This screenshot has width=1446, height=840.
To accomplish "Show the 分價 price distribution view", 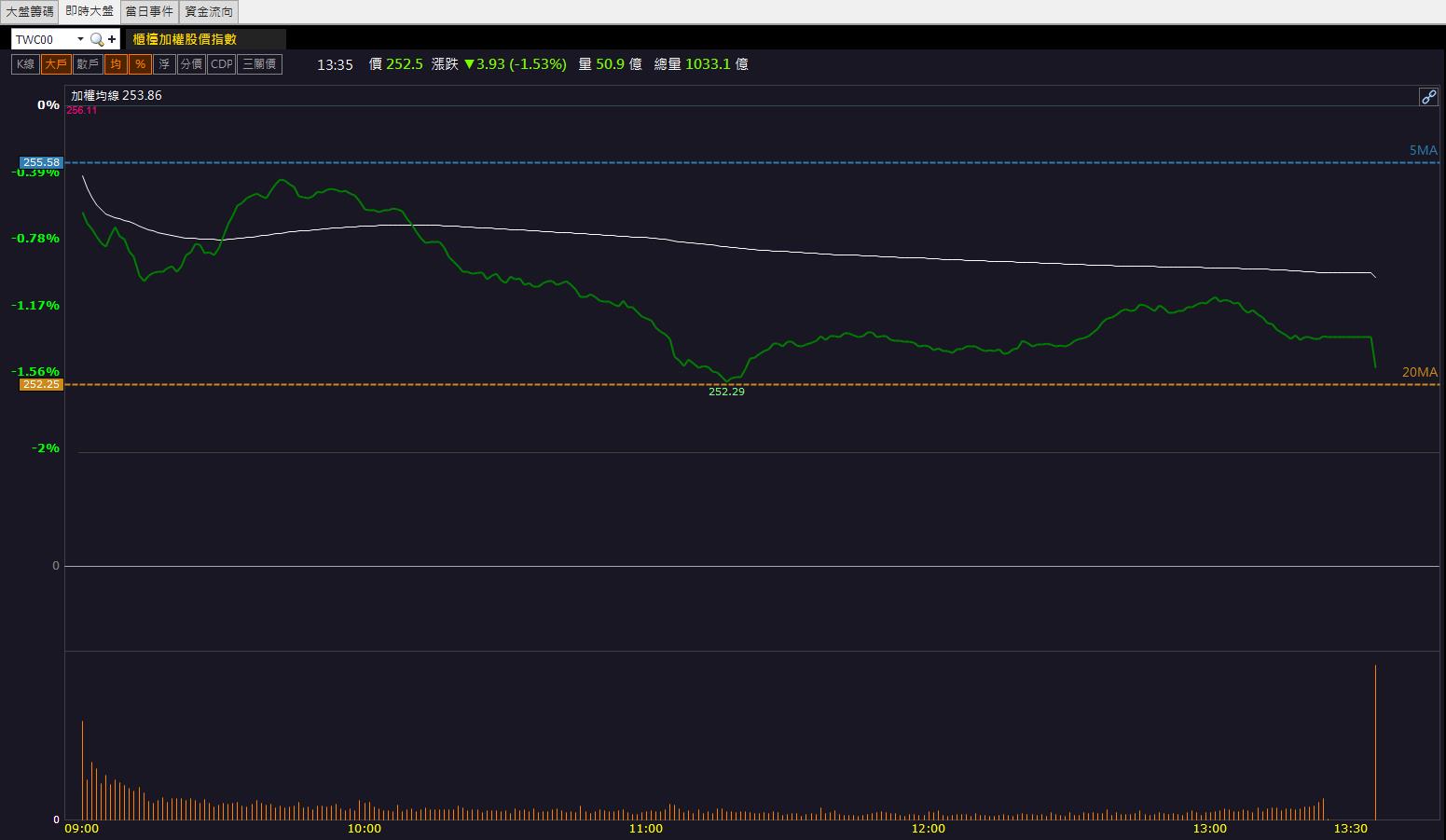I will click(191, 64).
